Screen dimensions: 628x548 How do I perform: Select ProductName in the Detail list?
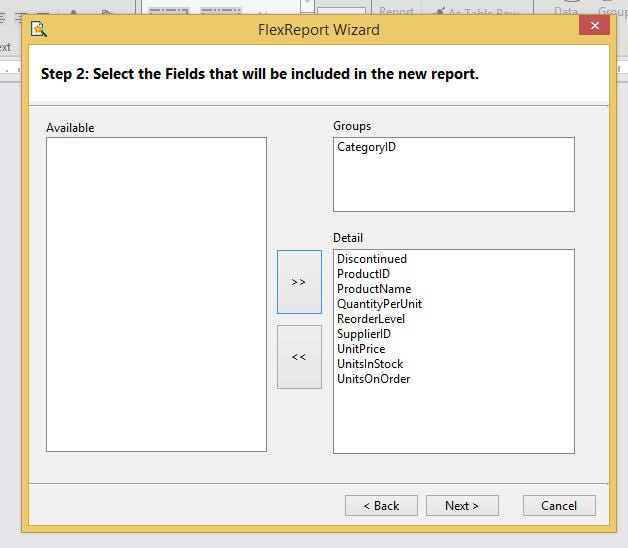coord(374,289)
